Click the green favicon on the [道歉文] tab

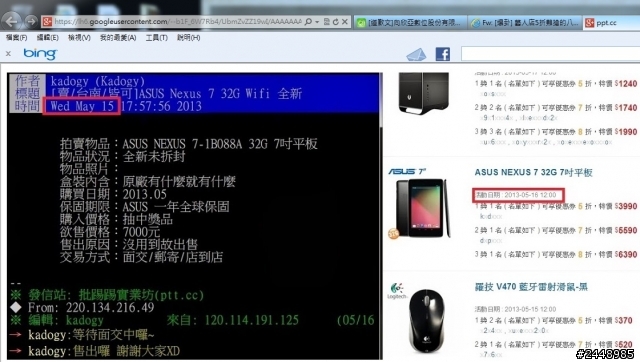pos(361,23)
